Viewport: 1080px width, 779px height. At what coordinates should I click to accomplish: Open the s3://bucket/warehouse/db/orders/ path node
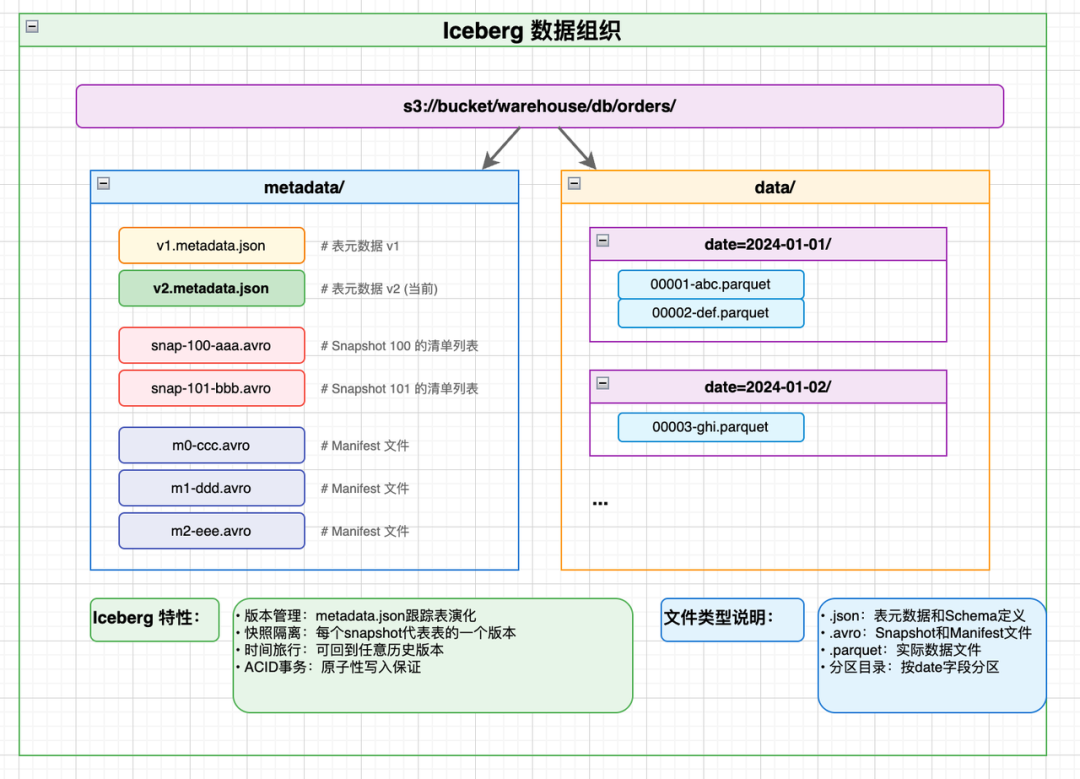point(539,105)
